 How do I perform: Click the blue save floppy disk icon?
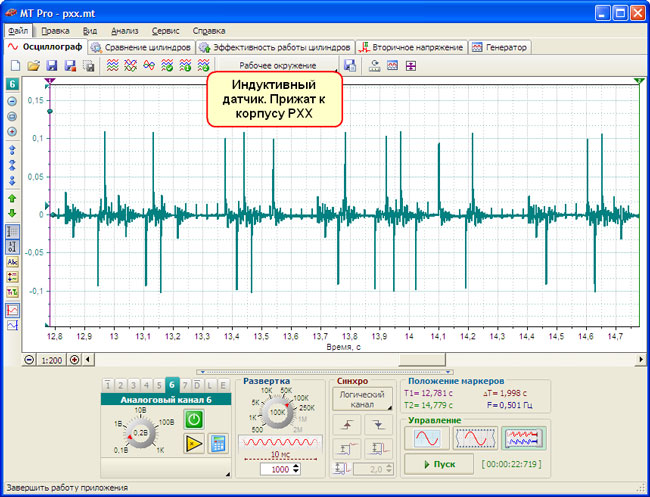pyautogui.click(x=52, y=65)
